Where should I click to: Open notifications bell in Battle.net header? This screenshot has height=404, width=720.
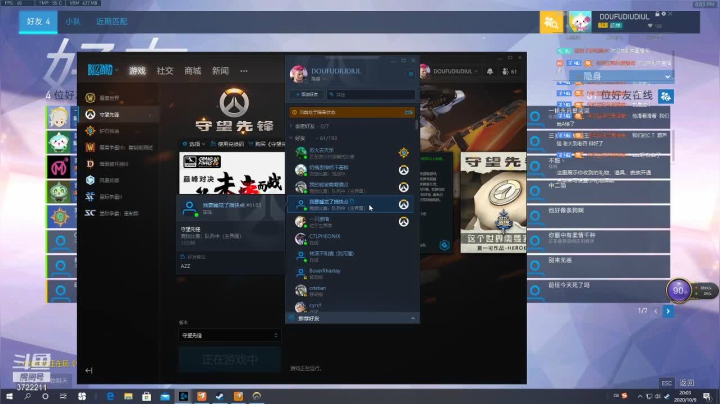[489, 71]
